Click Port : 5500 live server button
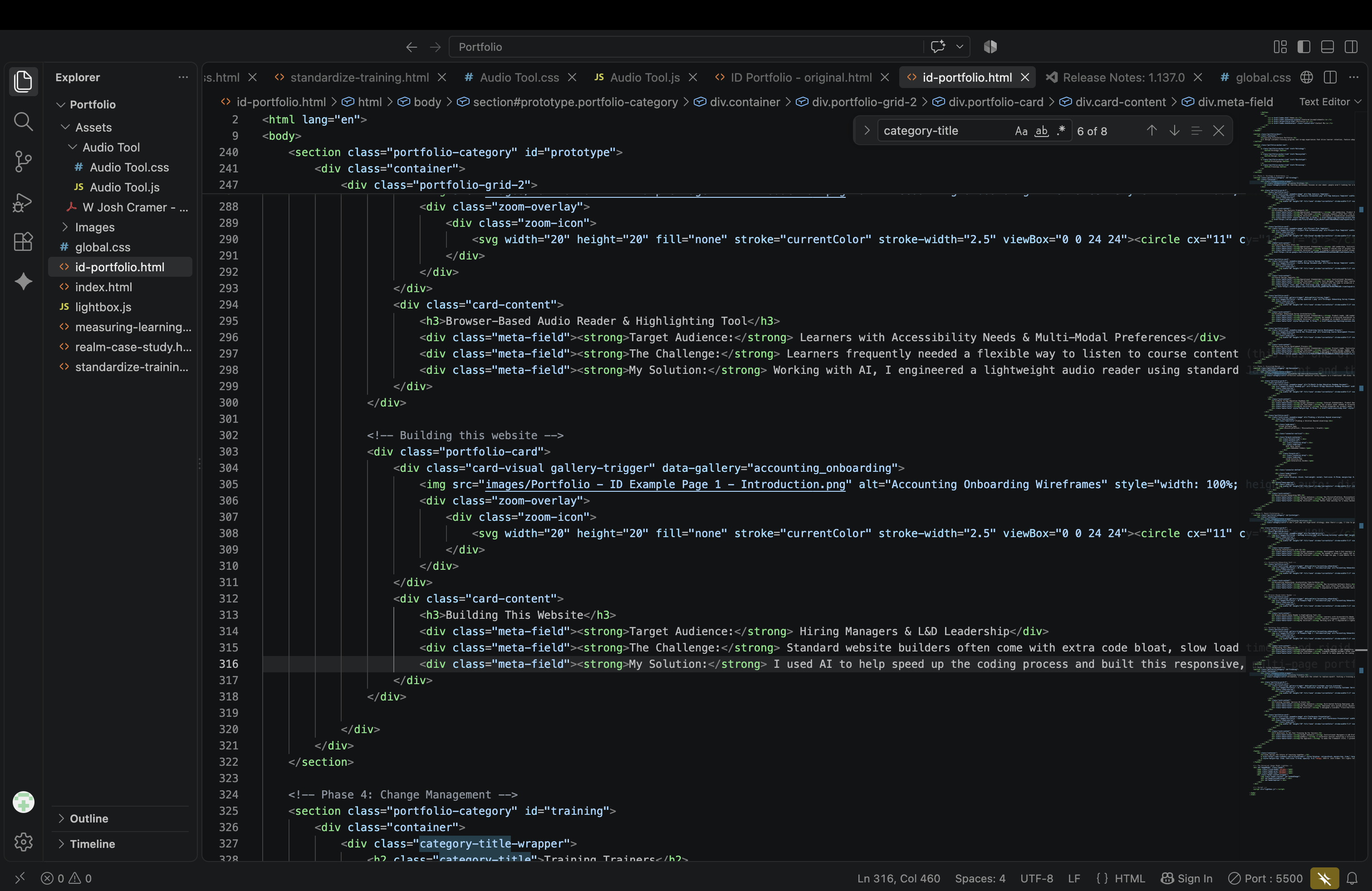Screen dimensions: 1372x891 tap(1265, 878)
